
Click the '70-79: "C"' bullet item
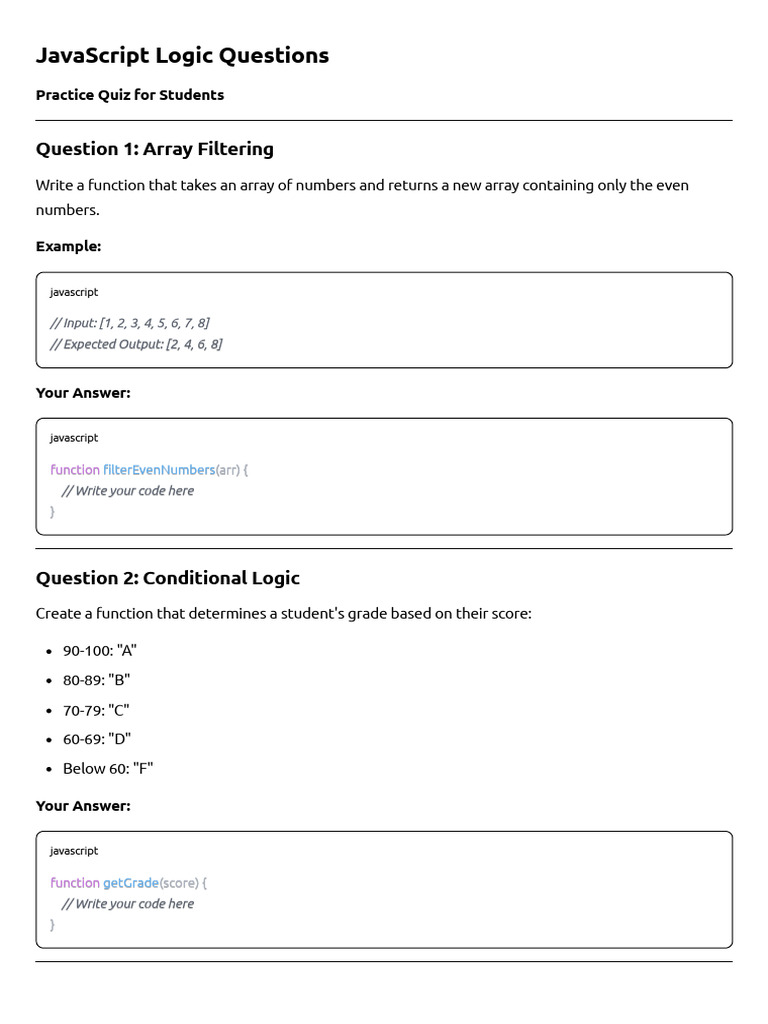click(96, 710)
